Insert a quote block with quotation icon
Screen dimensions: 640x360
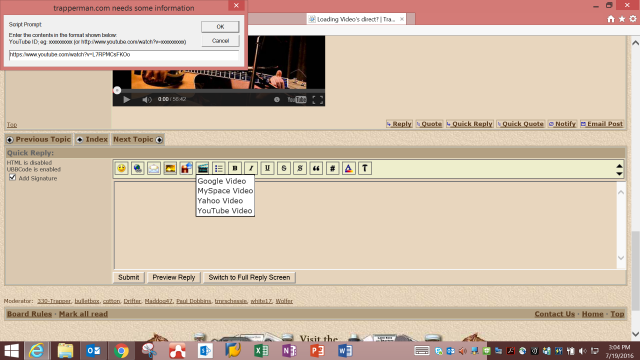[x=316, y=168]
